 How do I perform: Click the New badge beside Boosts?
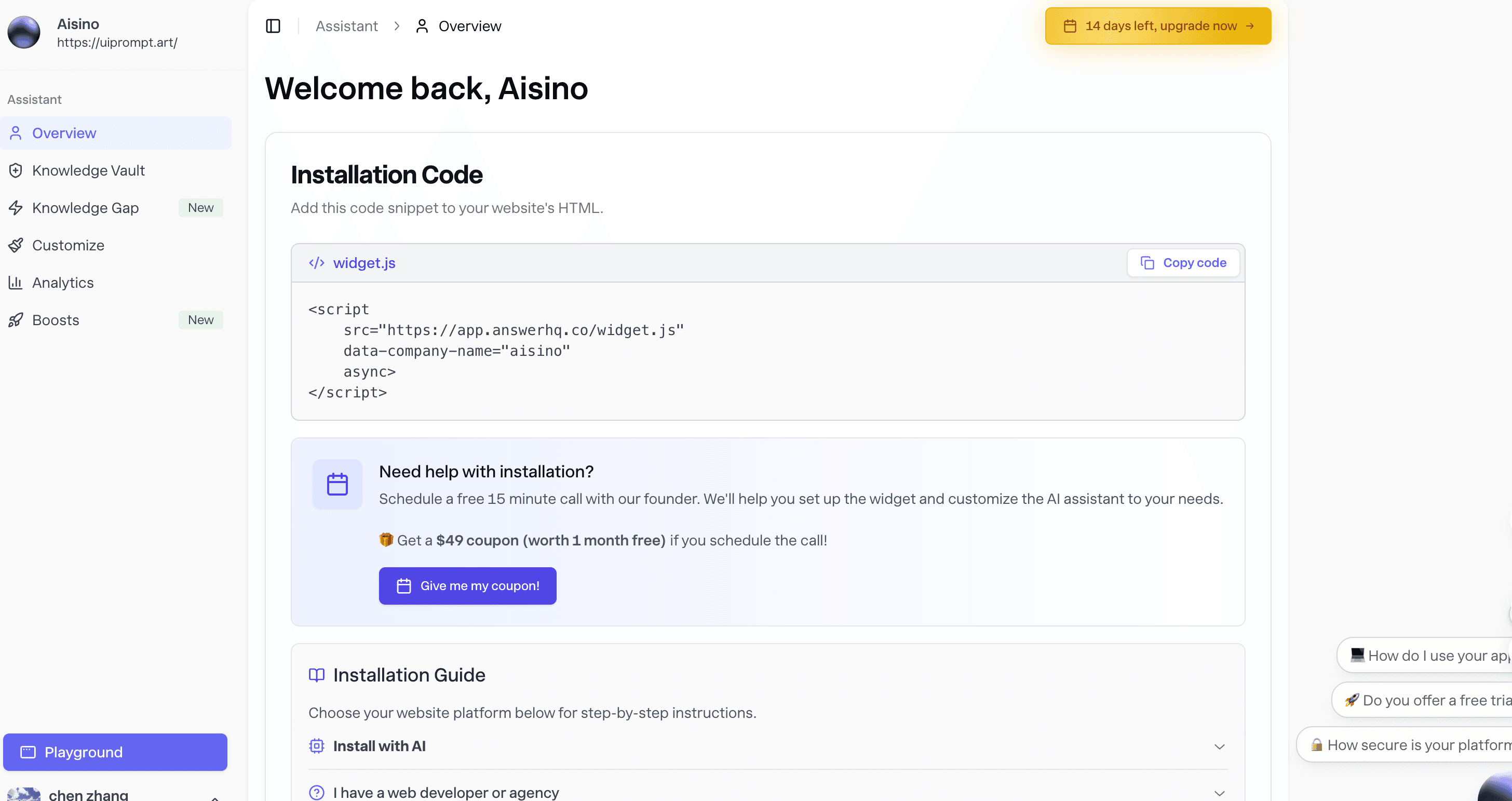click(x=201, y=320)
